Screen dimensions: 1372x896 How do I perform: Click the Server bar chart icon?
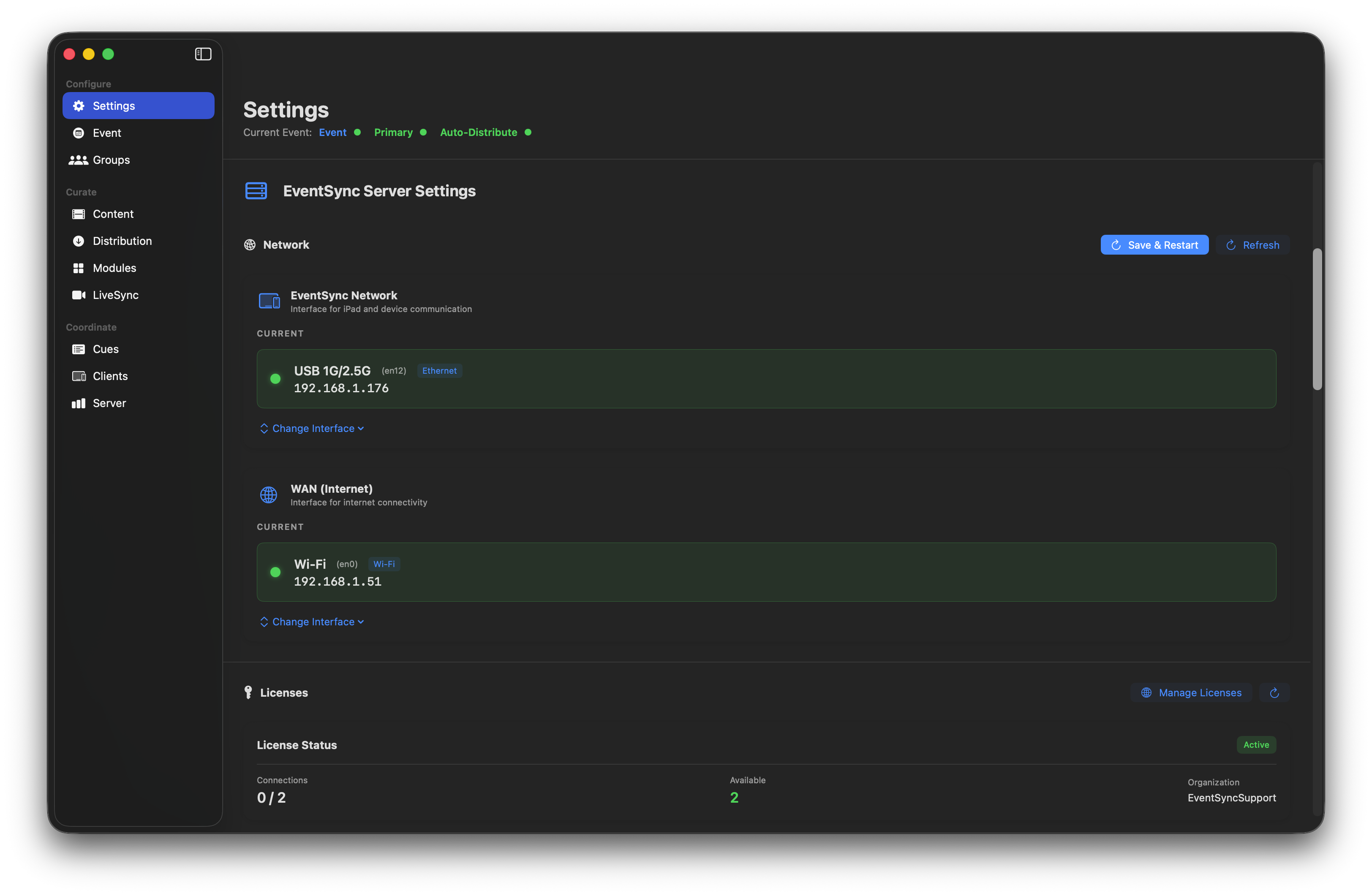pyautogui.click(x=79, y=403)
